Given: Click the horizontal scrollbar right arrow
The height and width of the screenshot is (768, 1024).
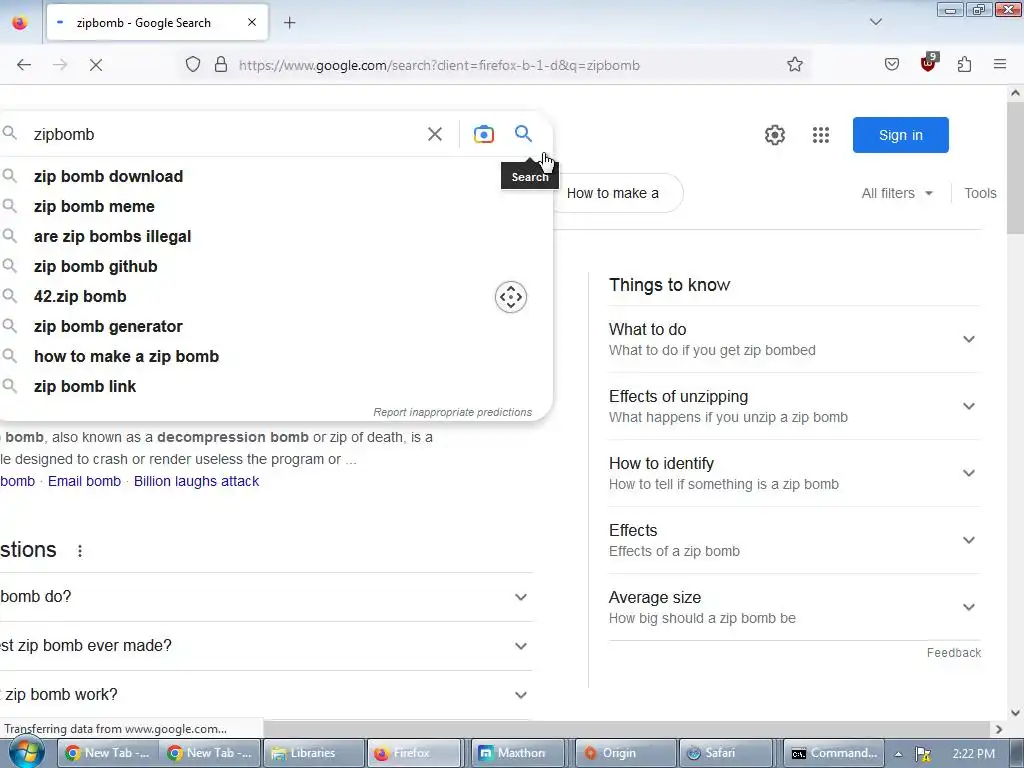Looking at the screenshot, I should coord(999,729).
